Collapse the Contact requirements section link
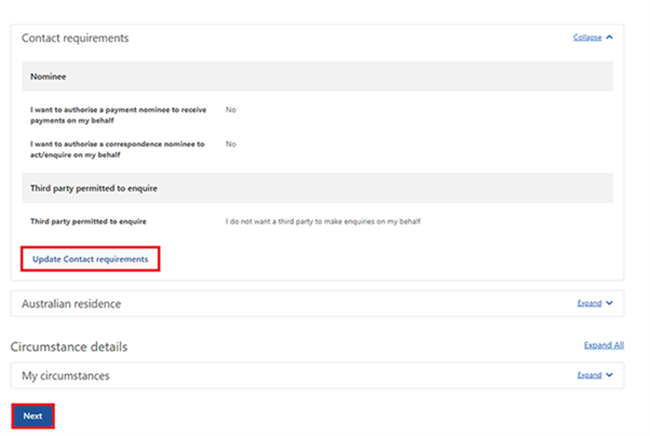The image size is (650, 436). [x=587, y=37]
